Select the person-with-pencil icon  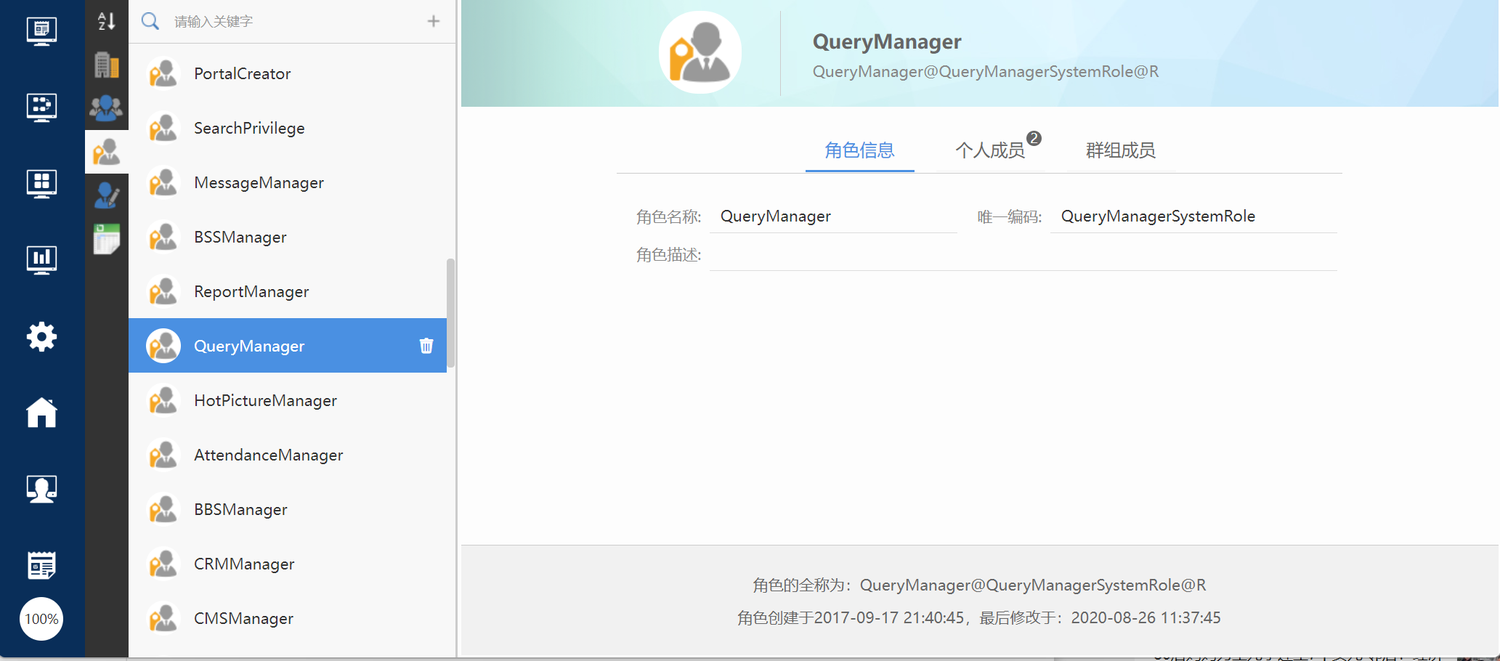click(x=106, y=195)
